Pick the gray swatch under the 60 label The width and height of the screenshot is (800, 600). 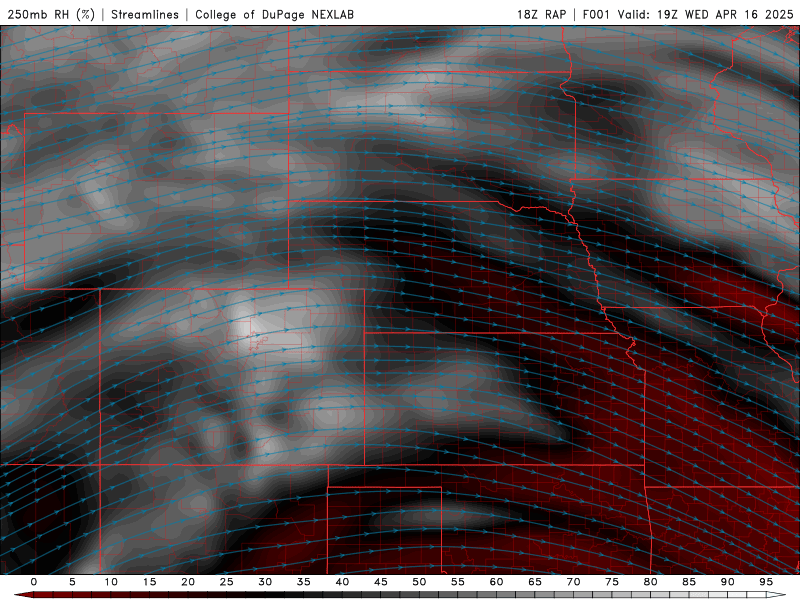(x=496, y=595)
